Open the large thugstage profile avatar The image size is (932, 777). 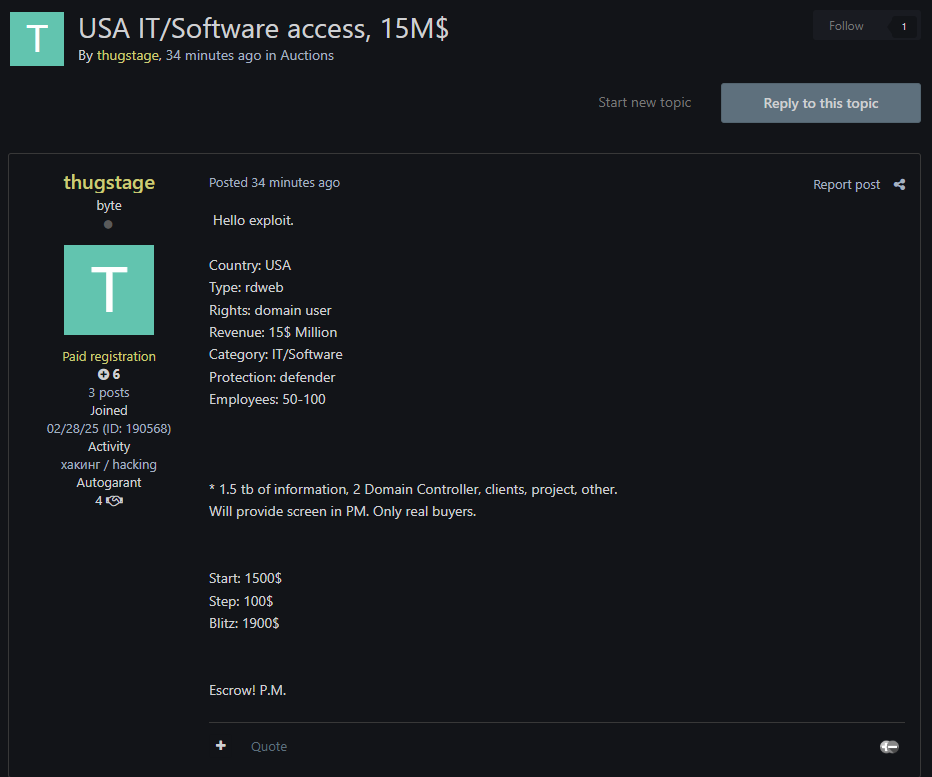[109, 290]
